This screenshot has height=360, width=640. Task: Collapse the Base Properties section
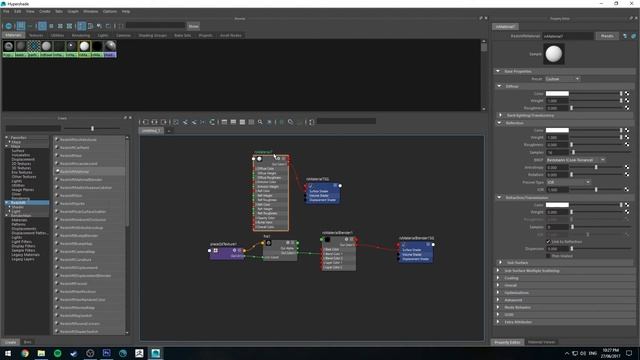click(x=498, y=71)
